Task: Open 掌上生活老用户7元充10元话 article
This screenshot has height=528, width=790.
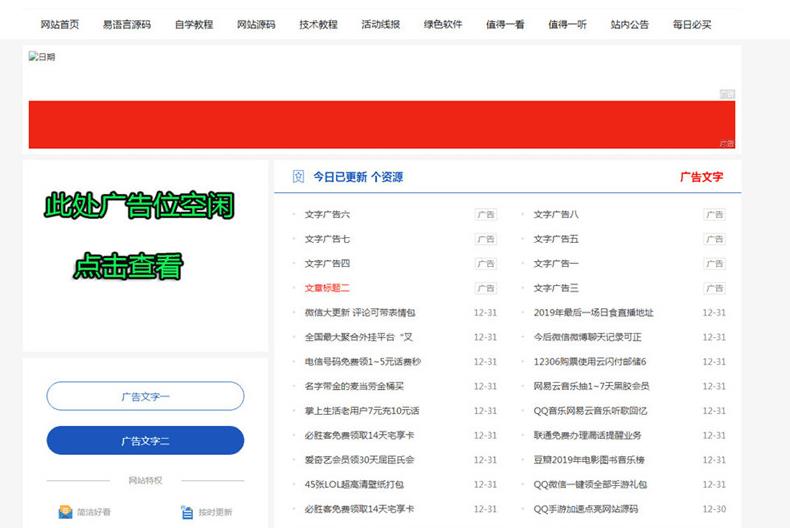Action: click(x=362, y=411)
